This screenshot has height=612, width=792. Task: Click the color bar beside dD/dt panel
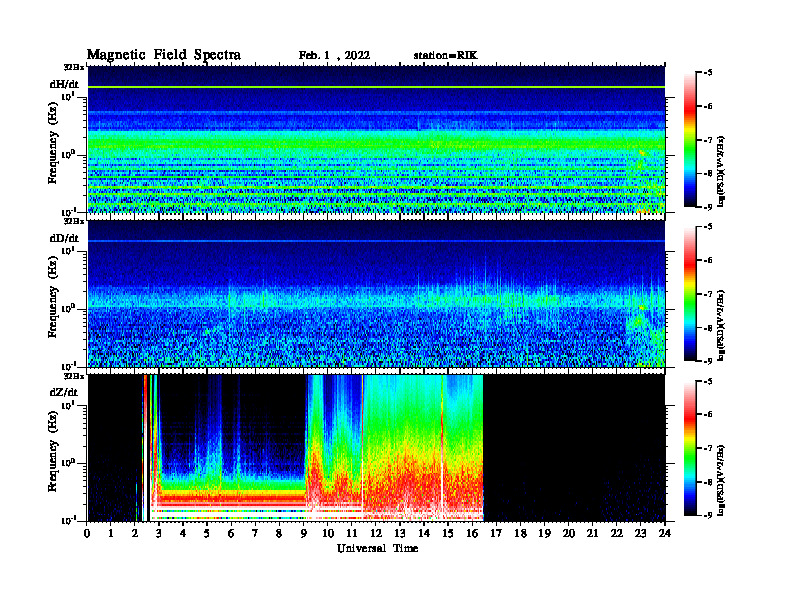tap(690, 294)
